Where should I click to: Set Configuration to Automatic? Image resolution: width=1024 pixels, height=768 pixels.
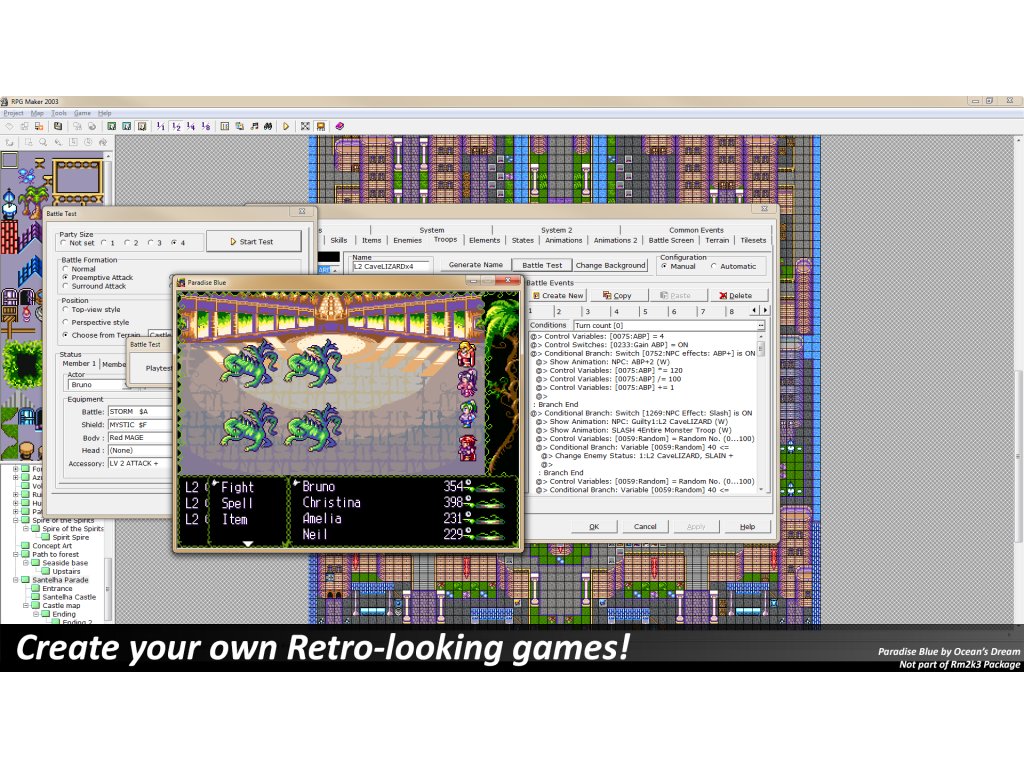pyautogui.click(x=714, y=266)
